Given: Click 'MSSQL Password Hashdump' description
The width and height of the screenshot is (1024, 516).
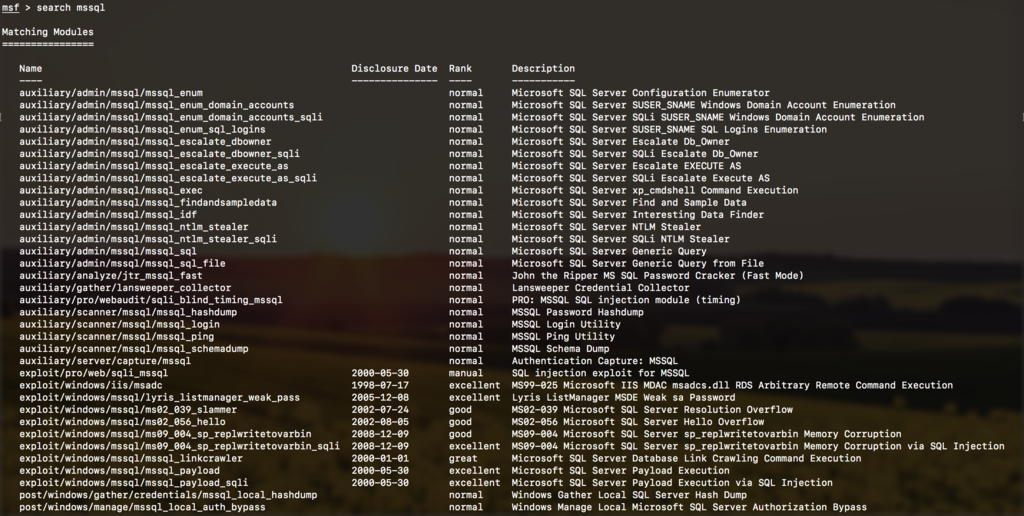Looking at the screenshot, I should [x=577, y=312].
